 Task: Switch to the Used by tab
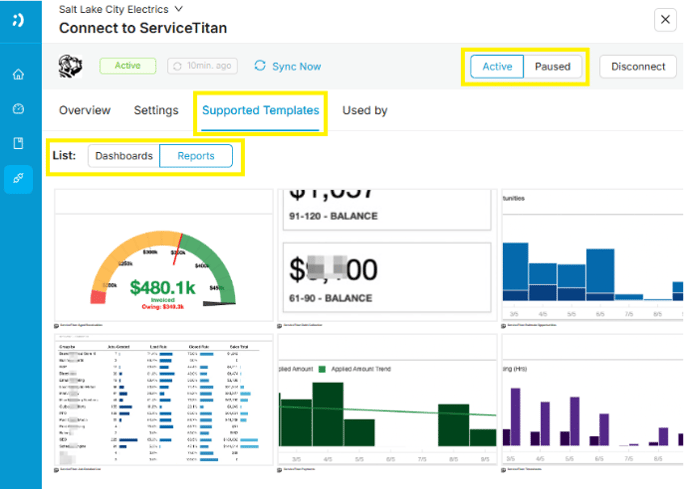[365, 110]
